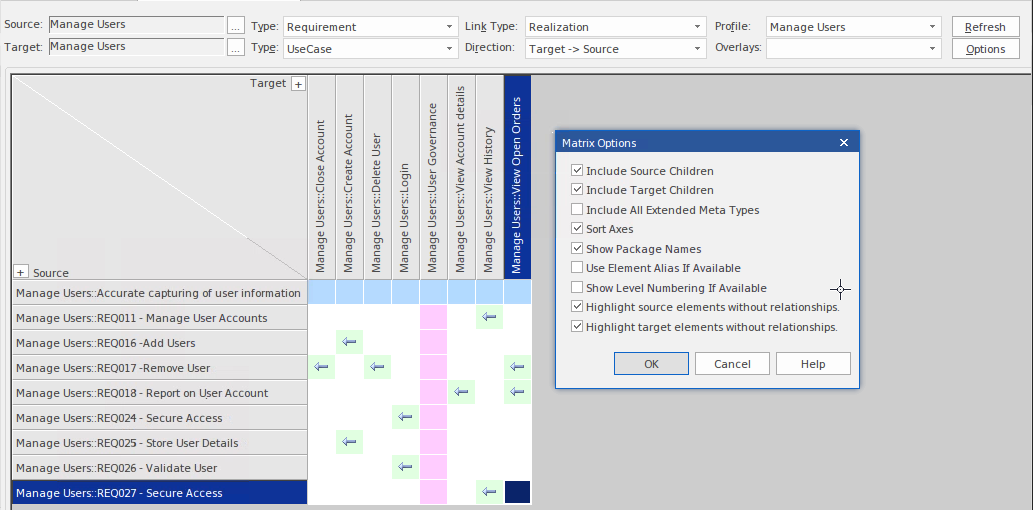Close the Matrix Options dialog
Screen dimensions: 1033x510
click(x=844, y=143)
